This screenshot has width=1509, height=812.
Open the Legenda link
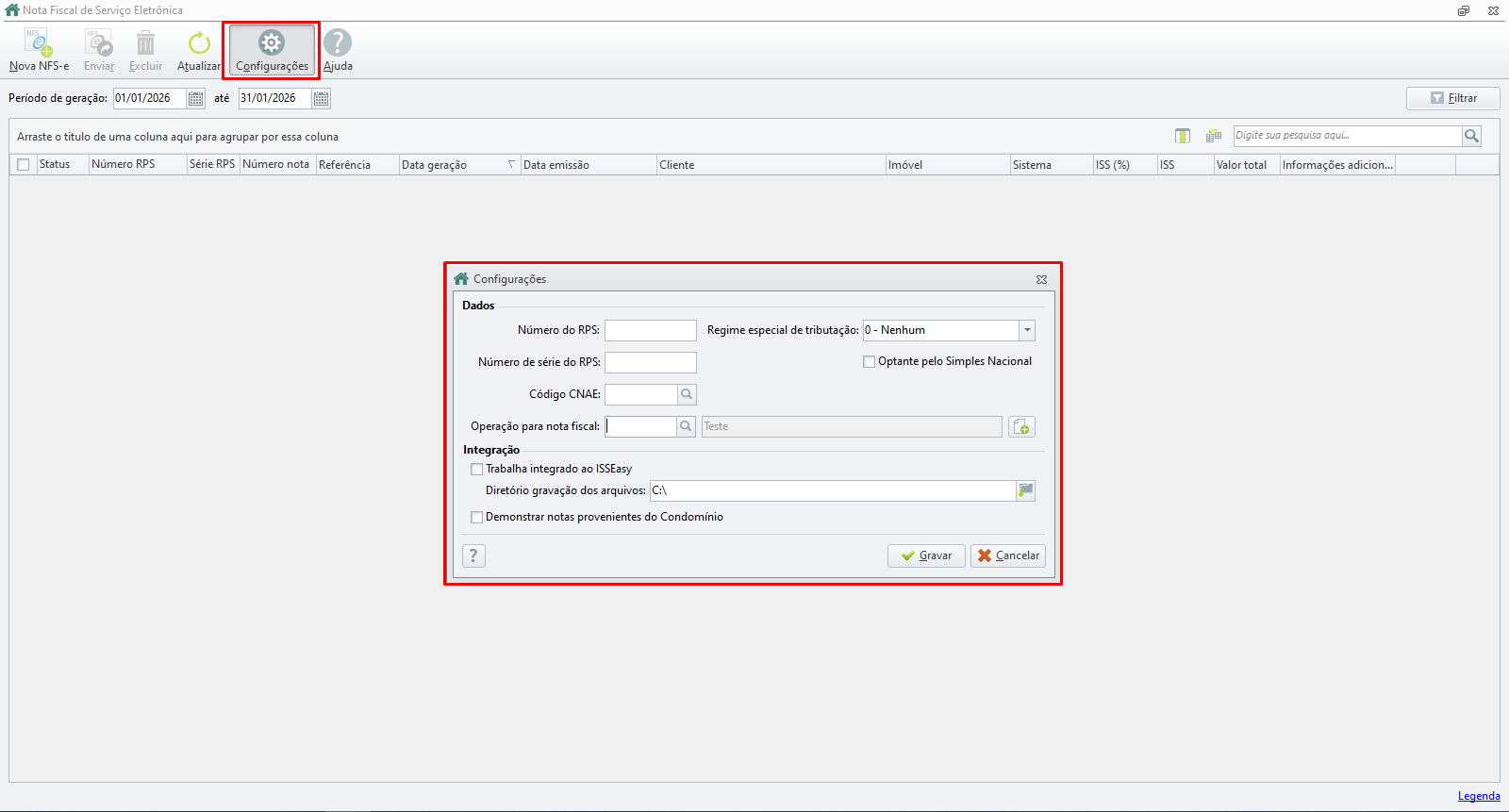(x=1478, y=796)
